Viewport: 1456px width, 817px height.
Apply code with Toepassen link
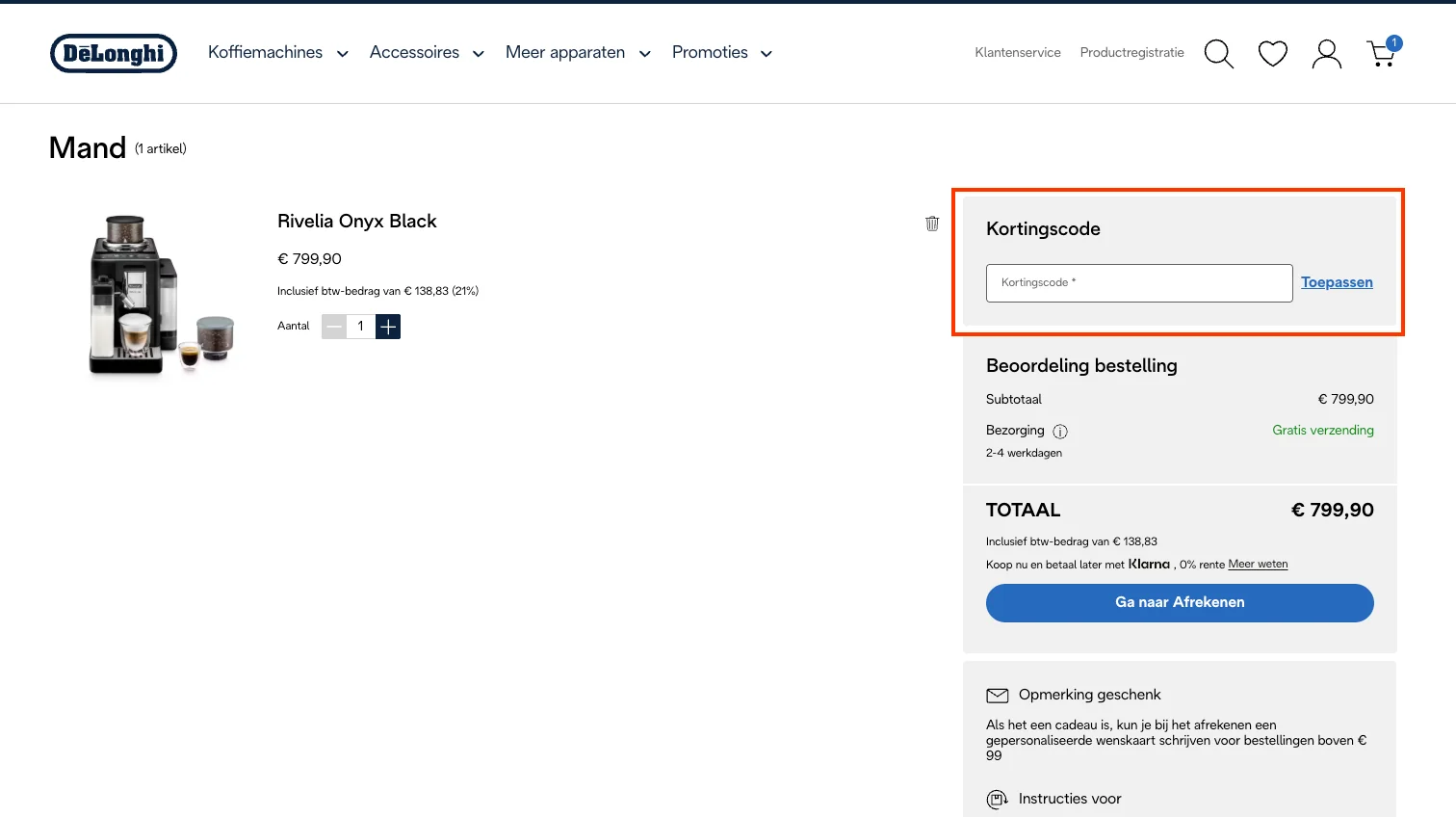click(x=1337, y=282)
